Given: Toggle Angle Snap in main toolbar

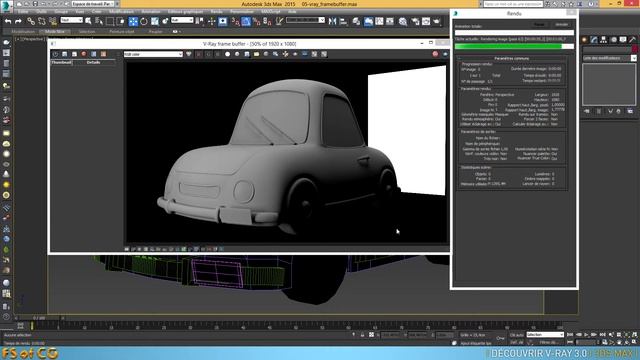Looking at the screenshot, I should pyautogui.click(x=246, y=21).
